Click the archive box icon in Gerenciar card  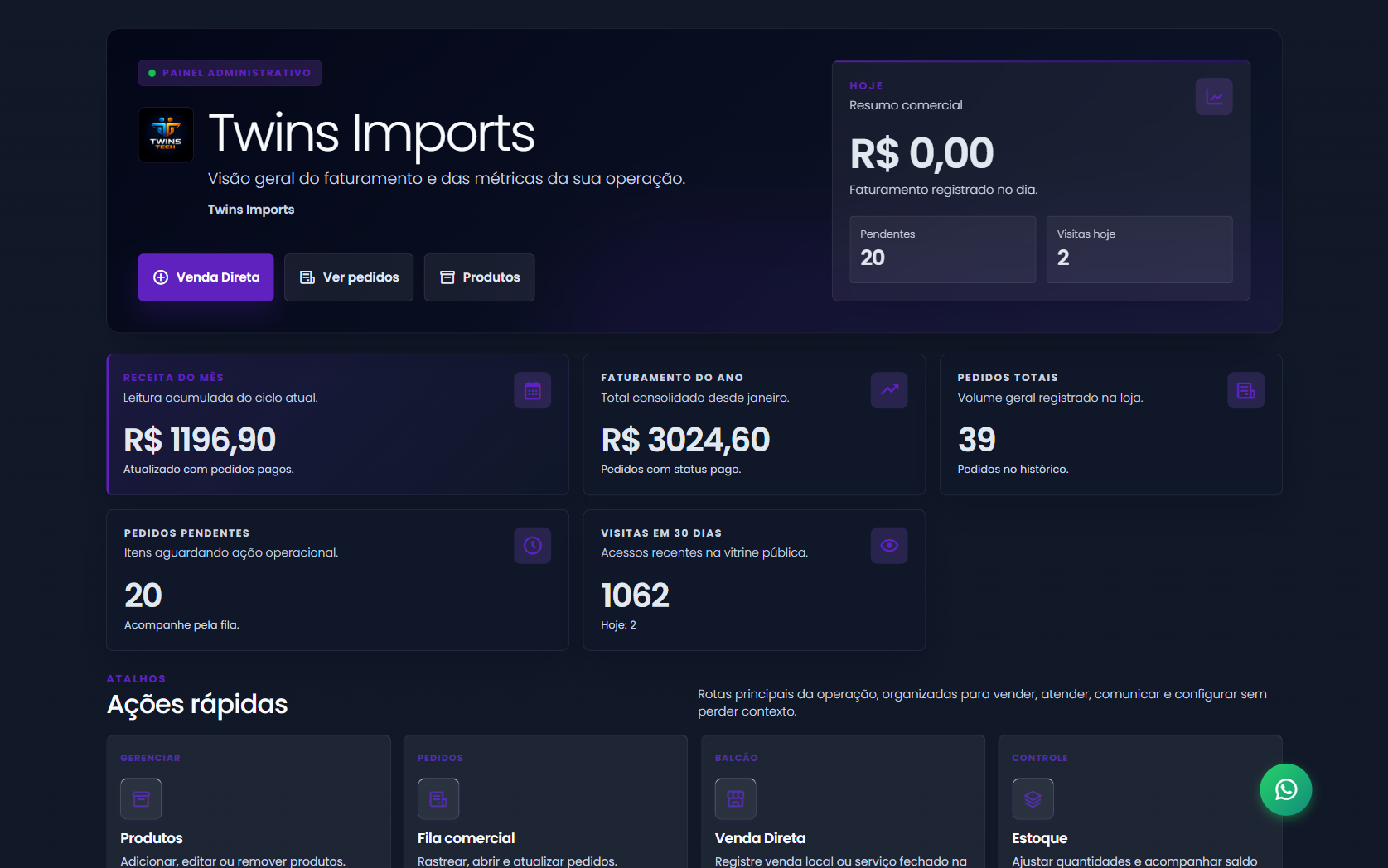(141, 799)
